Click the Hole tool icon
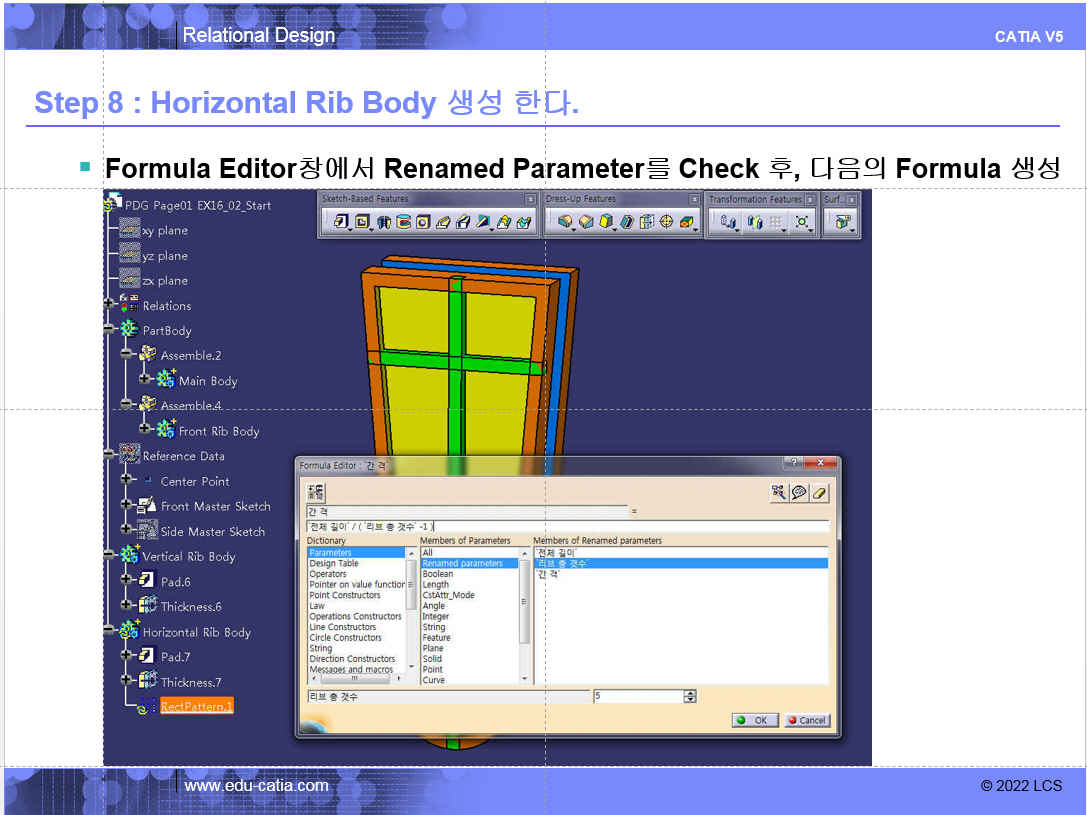Screen dimensions: 1087x815 [x=423, y=222]
